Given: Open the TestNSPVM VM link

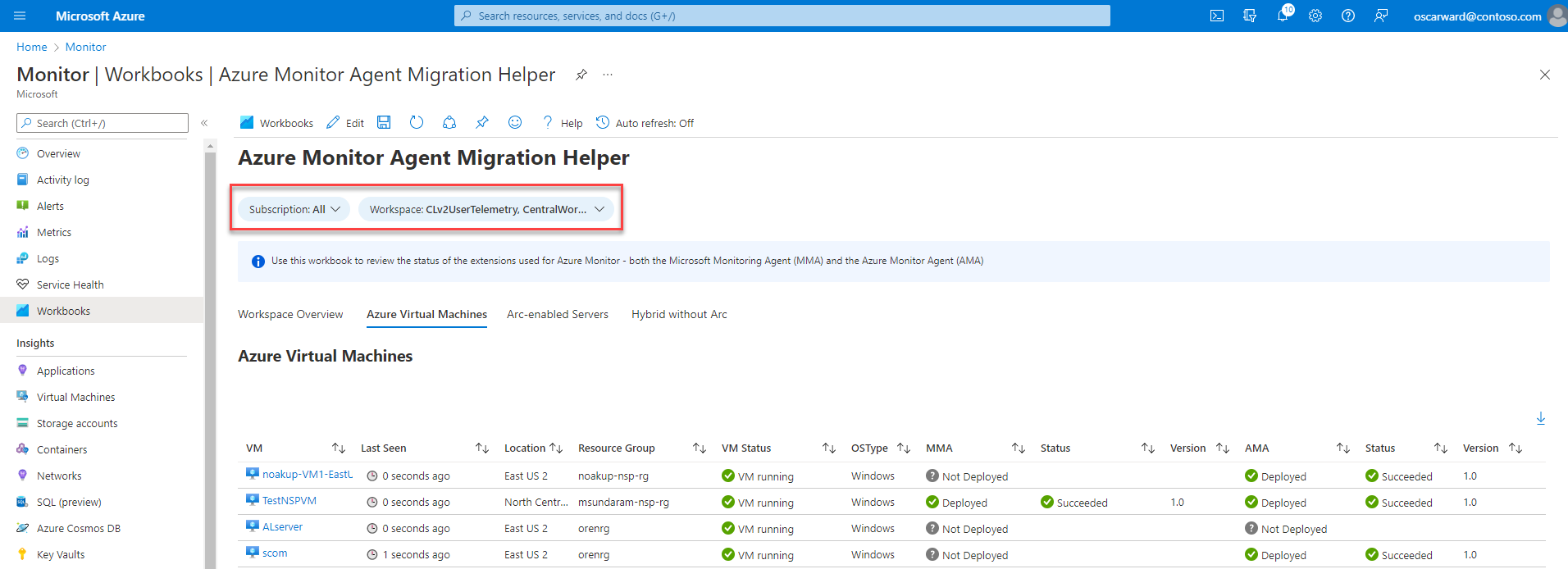Looking at the screenshot, I should 289,500.
